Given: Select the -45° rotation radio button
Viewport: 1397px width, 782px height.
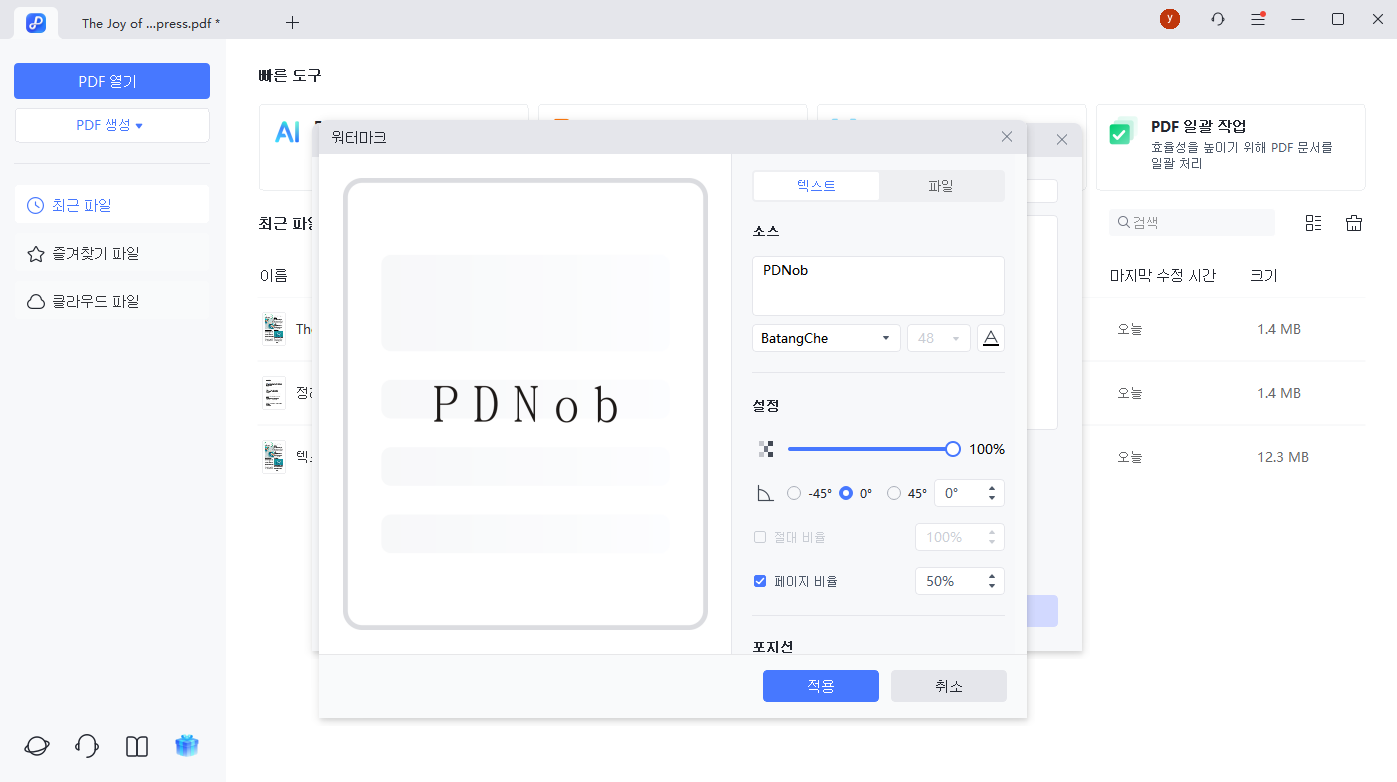Looking at the screenshot, I should pyautogui.click(x=794, y=493).
